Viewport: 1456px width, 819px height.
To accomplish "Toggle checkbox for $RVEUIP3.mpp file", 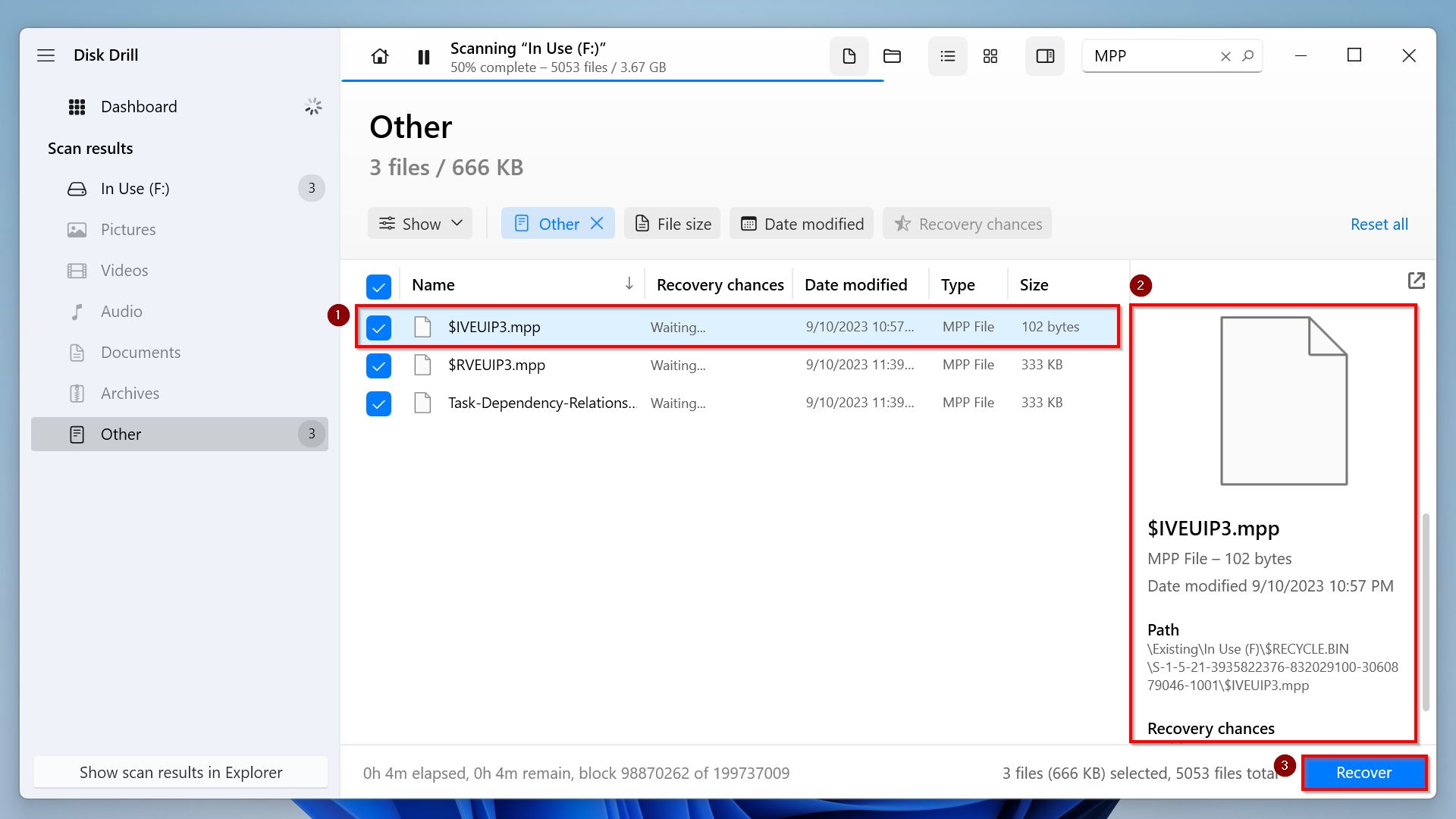I will pos(379,365).
